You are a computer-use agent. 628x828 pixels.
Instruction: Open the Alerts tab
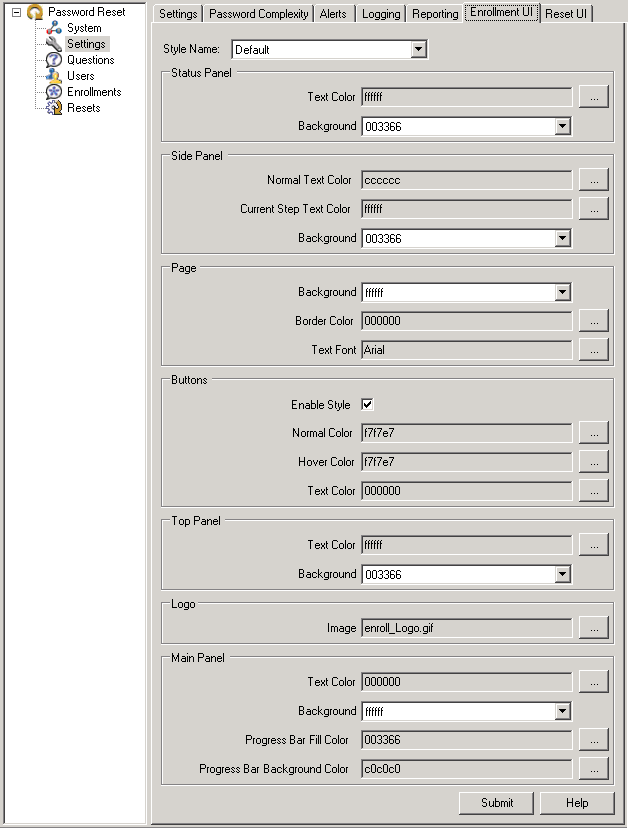point(333,14)
